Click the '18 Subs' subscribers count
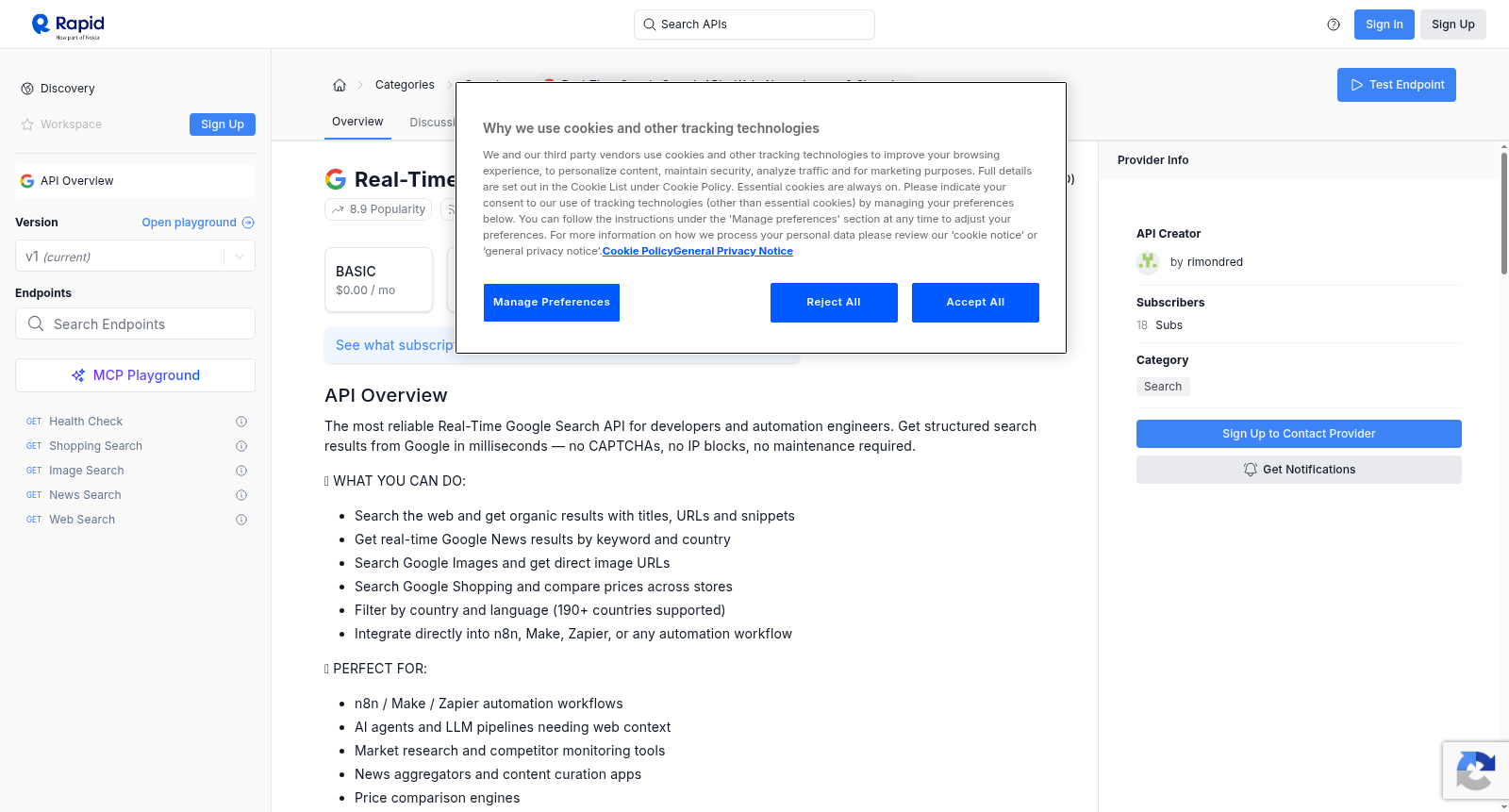Viewport: 1509px width, 812px height. coord(1159,325)
